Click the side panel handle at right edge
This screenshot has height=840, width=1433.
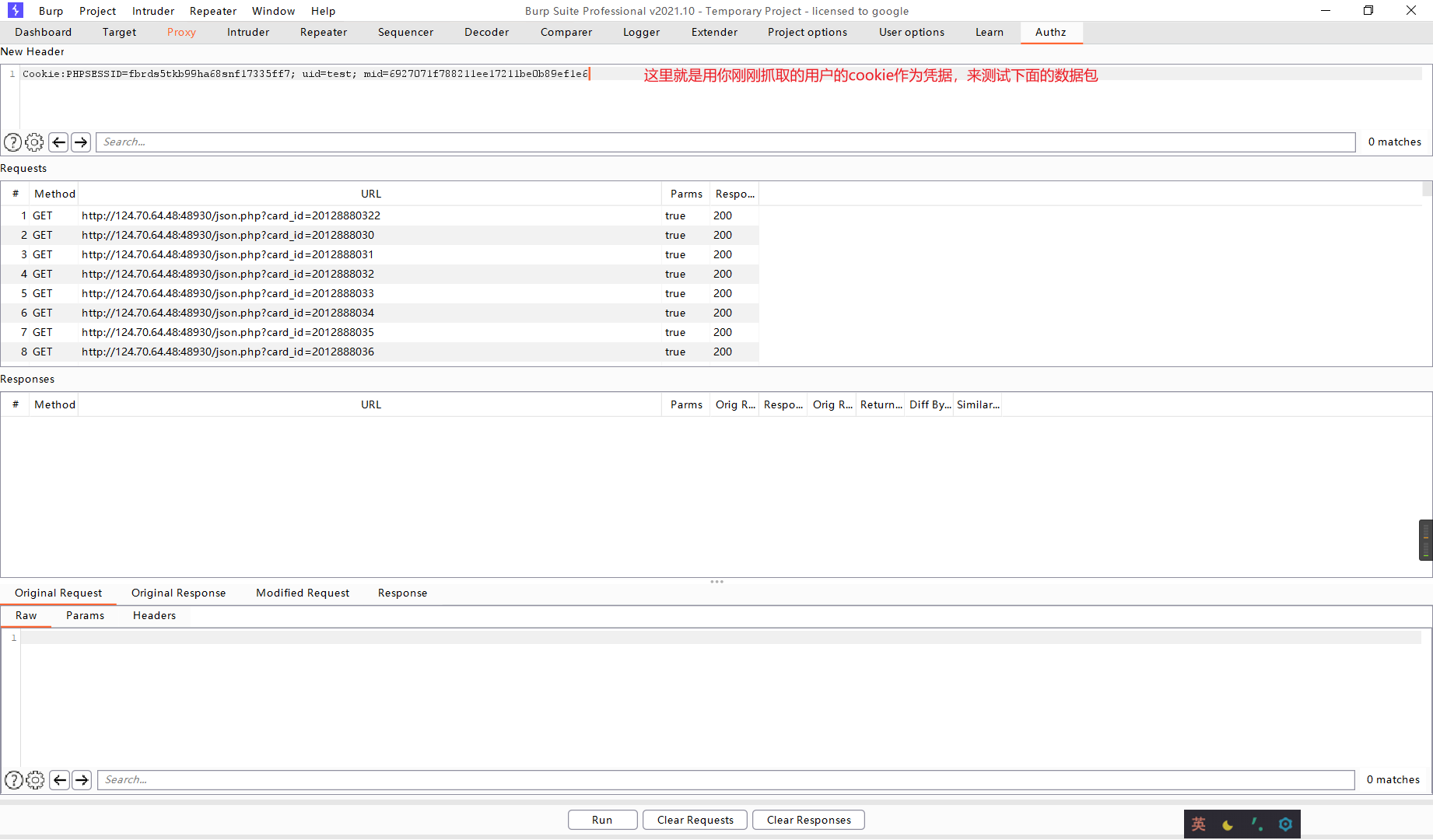coord(1426,540)
